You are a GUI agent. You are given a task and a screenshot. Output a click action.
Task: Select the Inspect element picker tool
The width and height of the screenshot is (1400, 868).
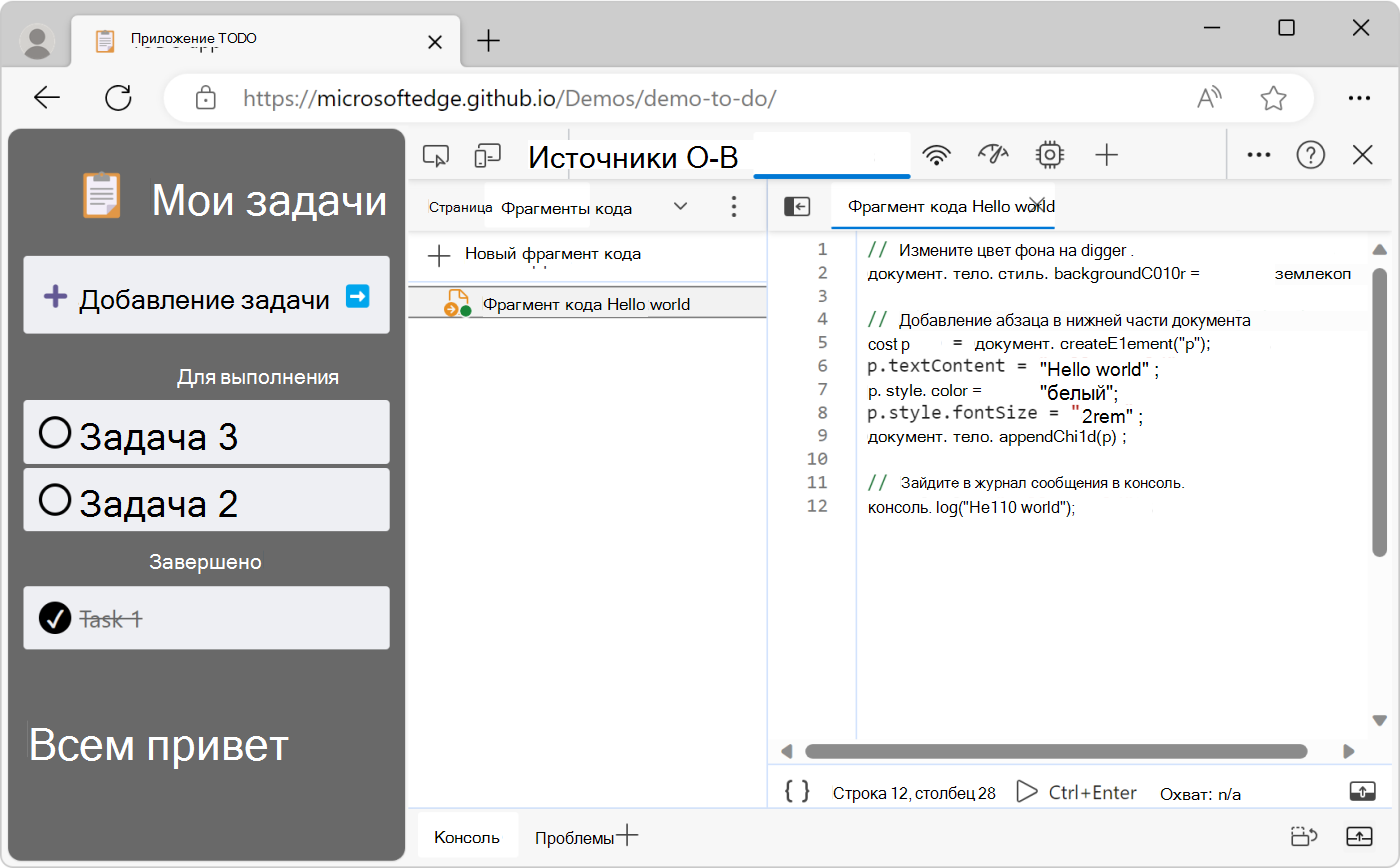[435, 155]
